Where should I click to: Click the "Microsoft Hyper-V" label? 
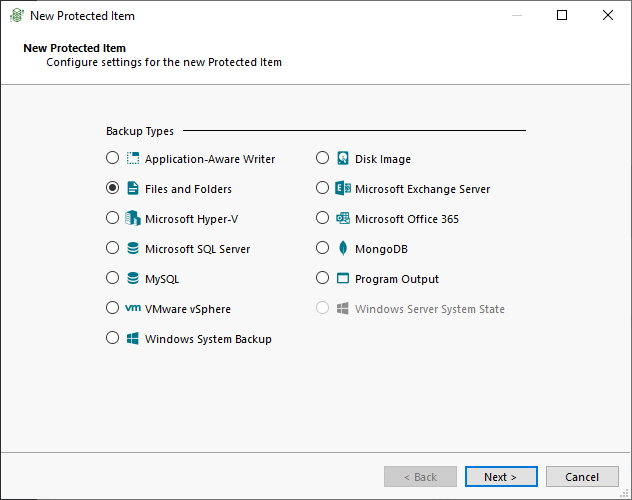pos(191,219)
